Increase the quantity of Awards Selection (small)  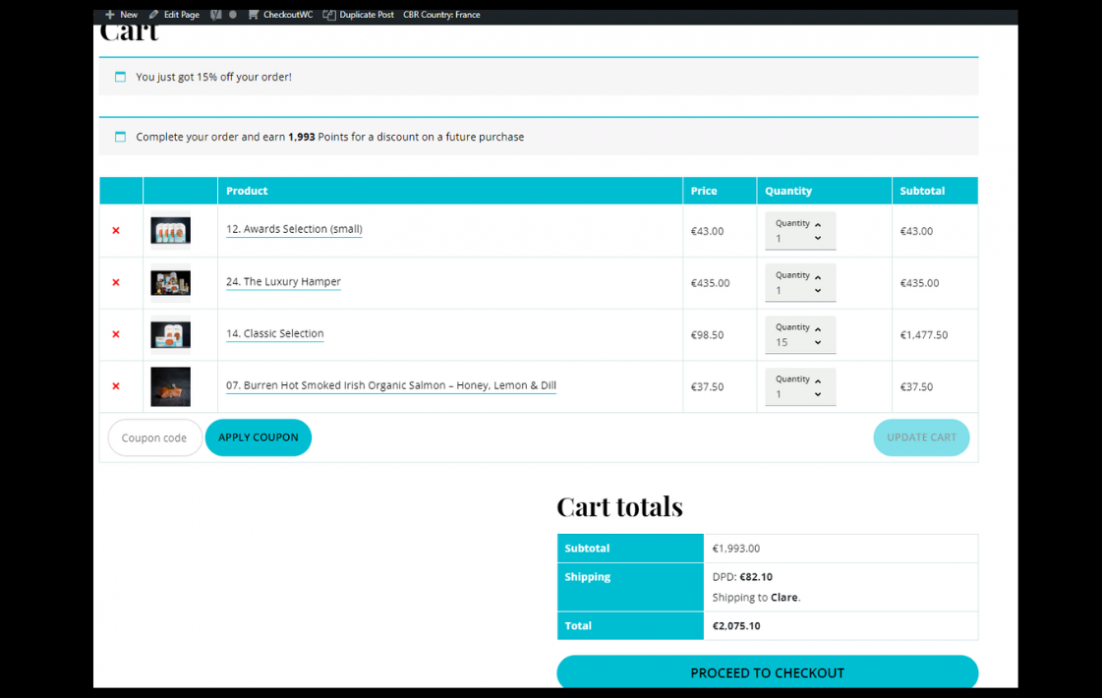click(818, 224)
